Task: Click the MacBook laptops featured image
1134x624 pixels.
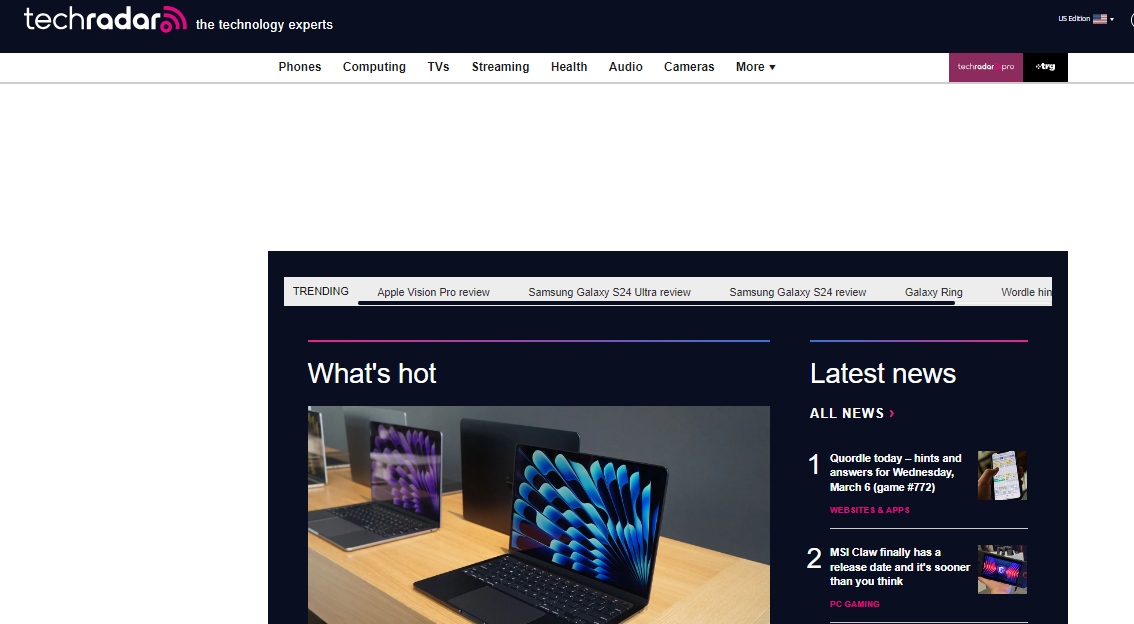Action: coord(539,515)
